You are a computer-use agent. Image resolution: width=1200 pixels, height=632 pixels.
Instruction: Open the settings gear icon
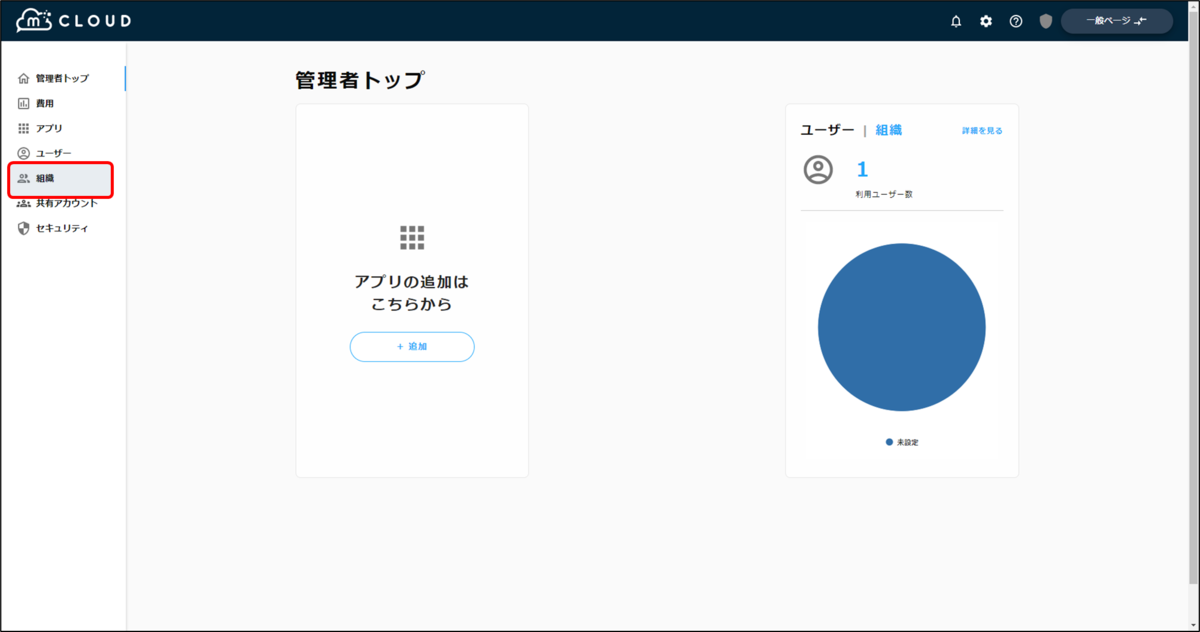coord(986,20)
